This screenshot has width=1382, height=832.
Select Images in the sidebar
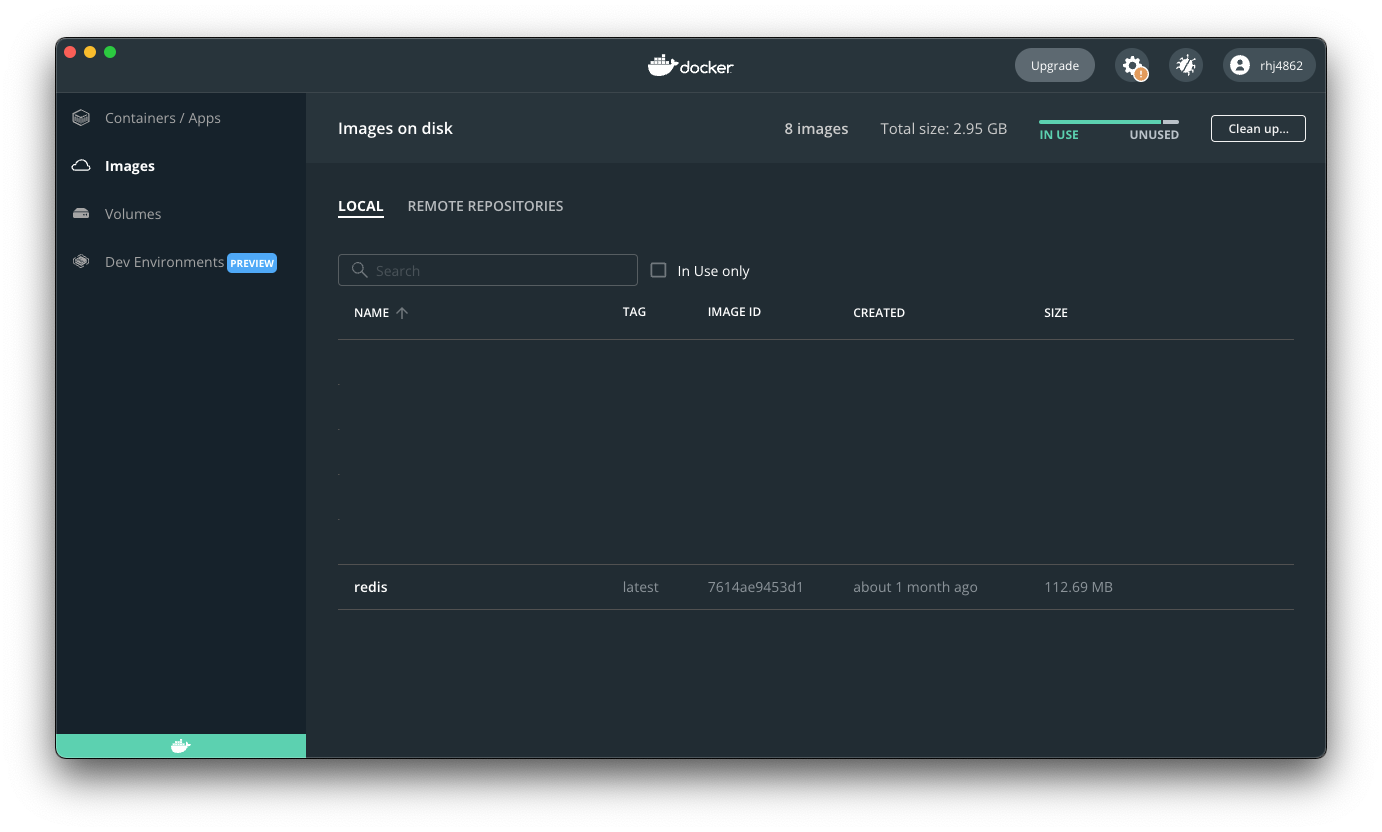pos(130,166)
